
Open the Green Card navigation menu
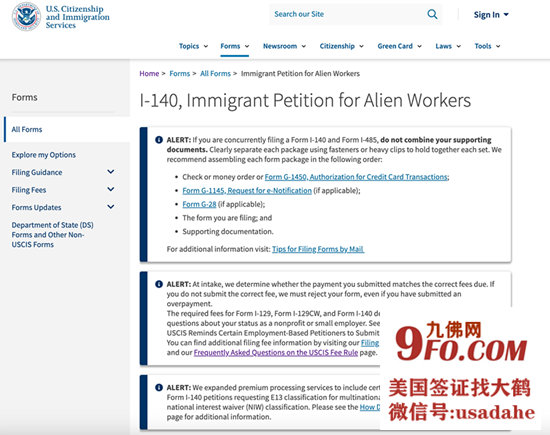tap(400, 46)
